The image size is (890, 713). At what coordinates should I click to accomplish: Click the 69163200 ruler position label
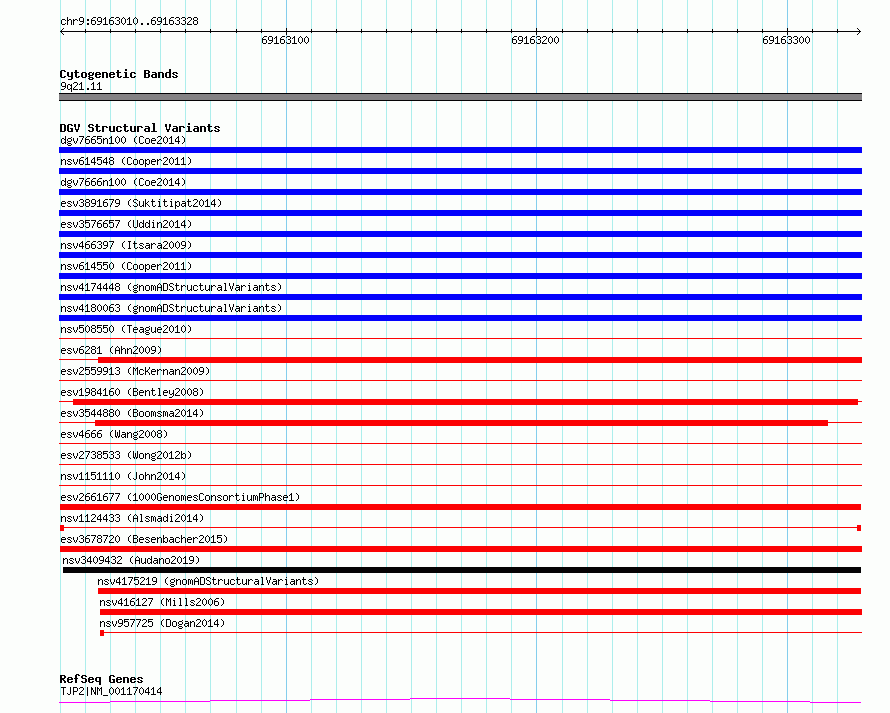click(535, 40)
